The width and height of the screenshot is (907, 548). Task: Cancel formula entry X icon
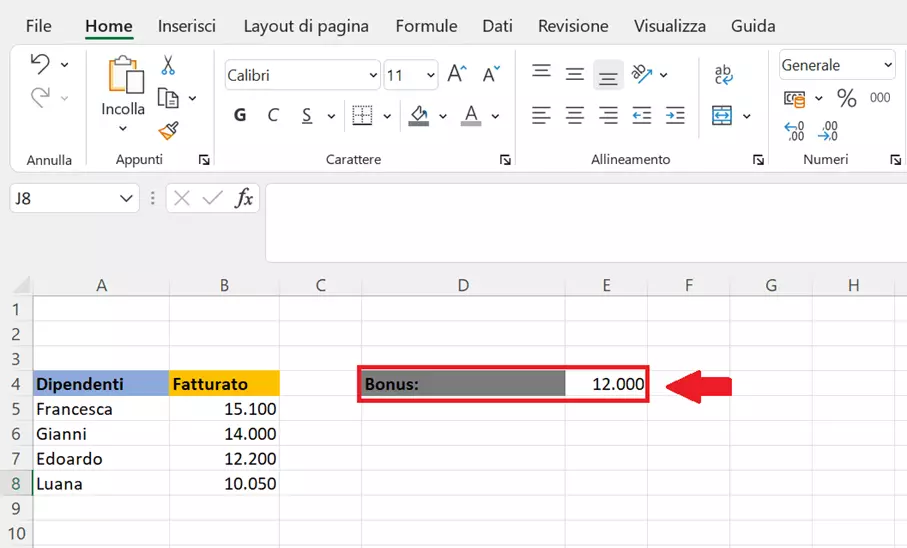182,198
